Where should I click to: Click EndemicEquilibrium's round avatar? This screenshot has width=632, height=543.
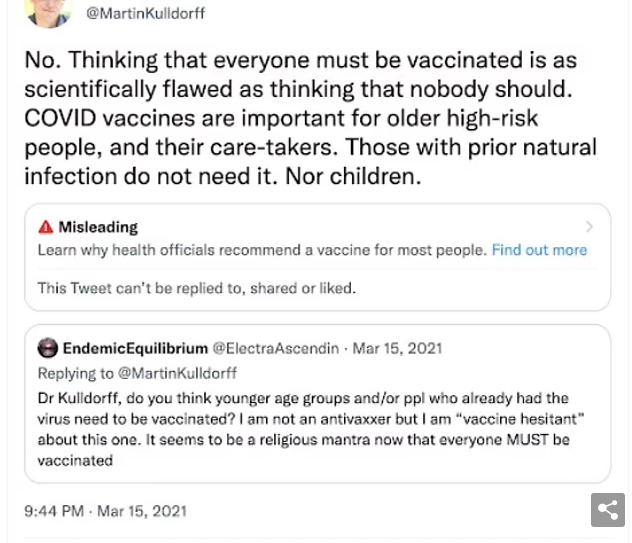pyautogui.click(x=48, y=347)
